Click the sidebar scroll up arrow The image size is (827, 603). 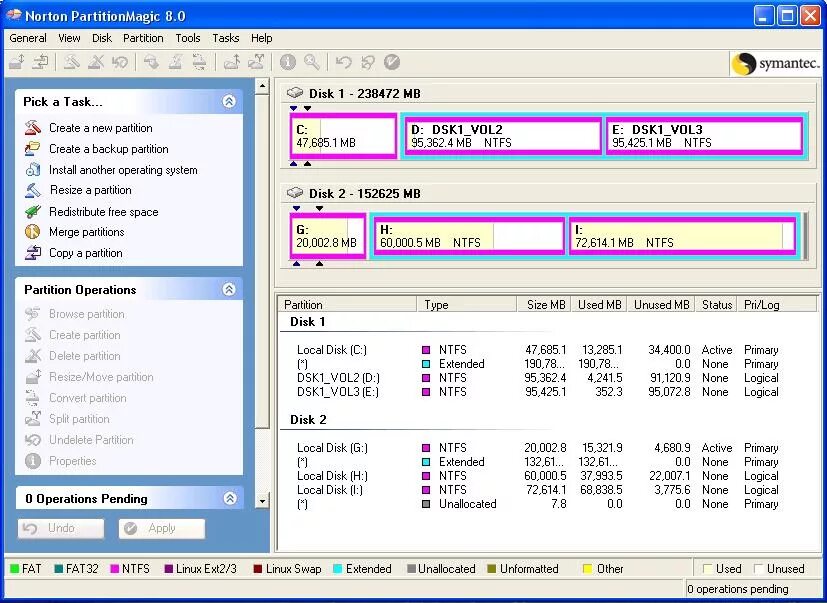point(262,86)
